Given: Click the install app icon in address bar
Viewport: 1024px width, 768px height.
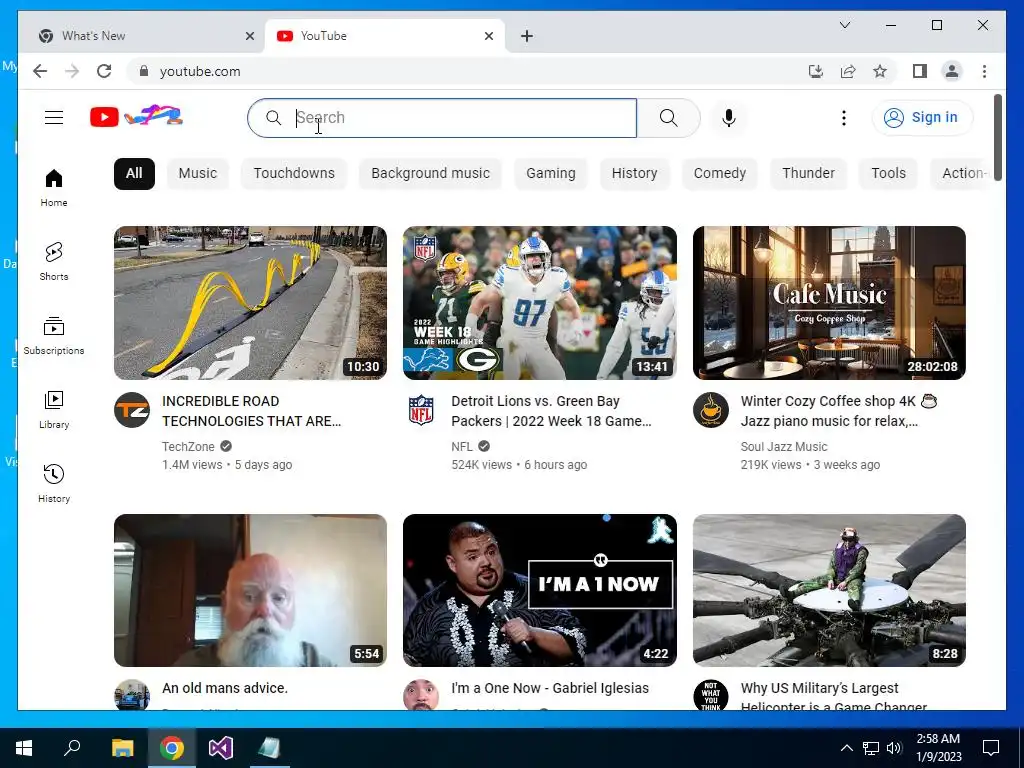Looking at the screenshot, I should [x=816, y=71].
